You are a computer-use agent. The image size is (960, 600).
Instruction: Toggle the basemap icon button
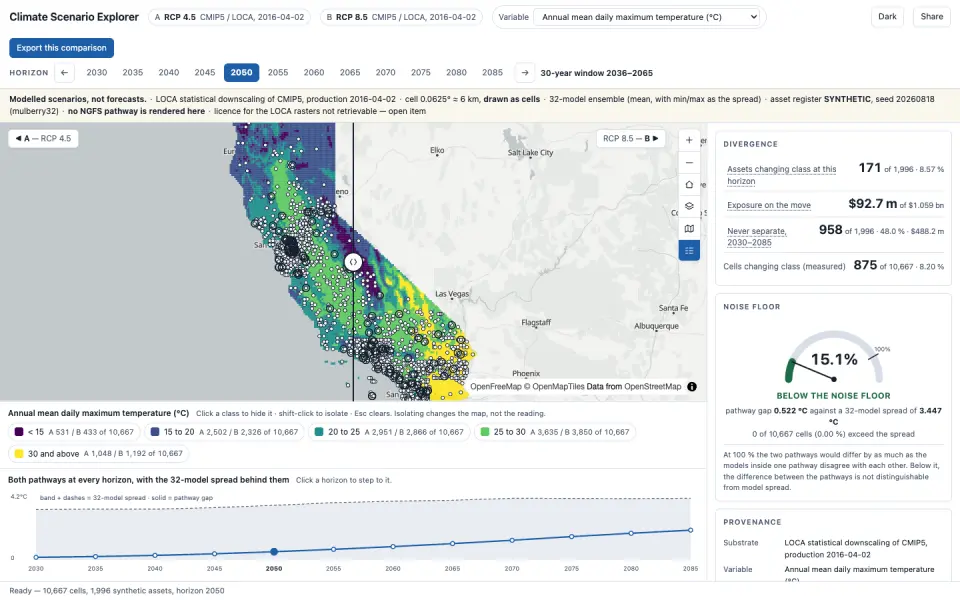(689, 228)
